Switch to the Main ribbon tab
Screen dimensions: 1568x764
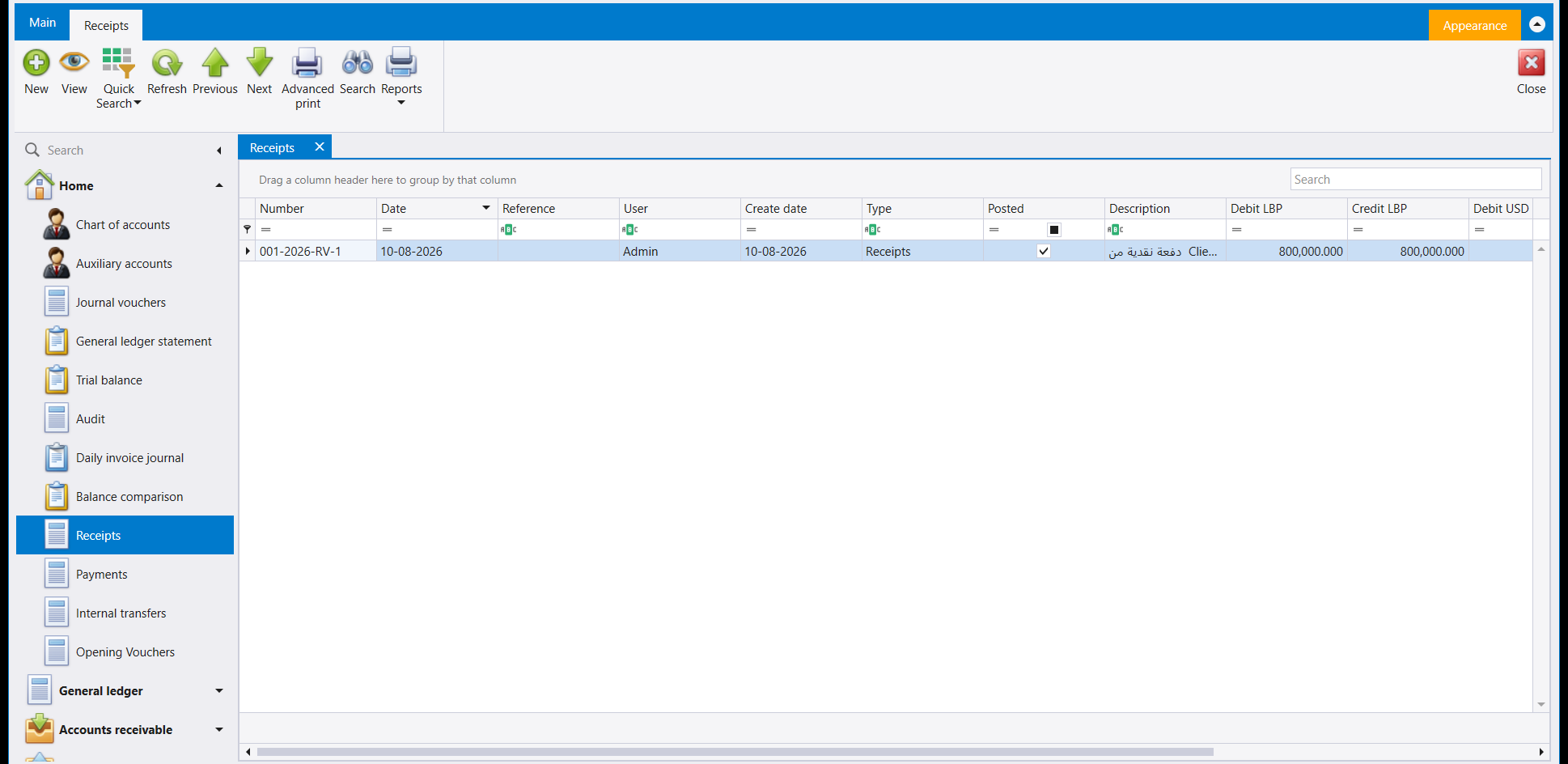point(43,23)
